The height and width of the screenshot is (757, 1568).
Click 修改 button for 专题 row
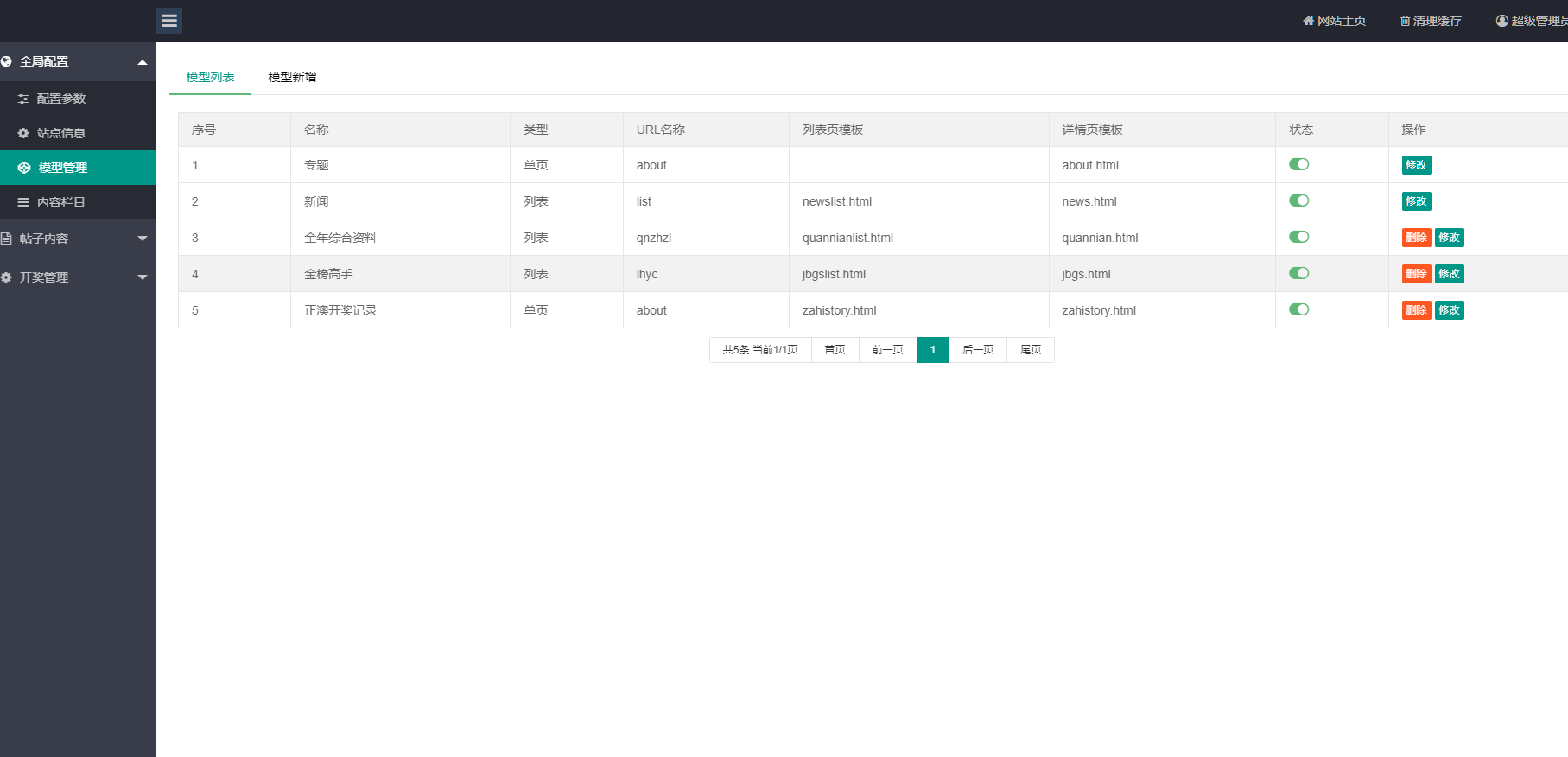pyautogui.click(x=1416, y=165)
